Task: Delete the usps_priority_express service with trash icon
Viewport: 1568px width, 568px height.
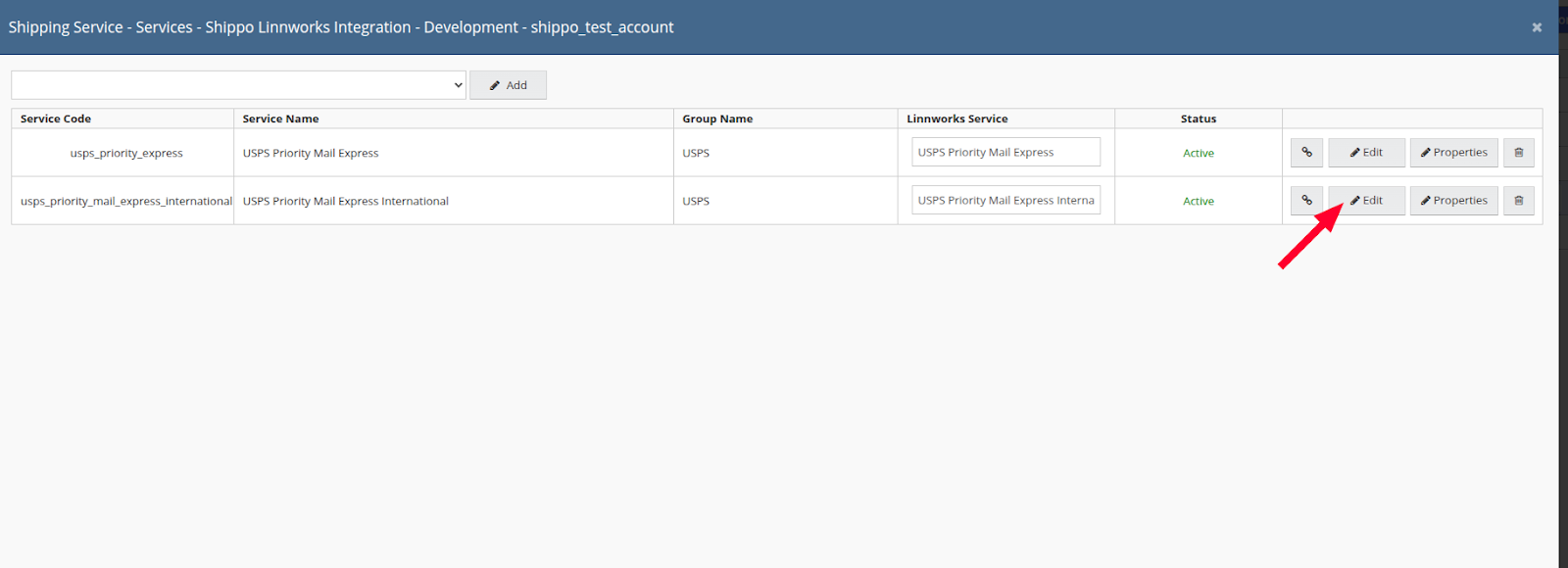Action: click(1519, 153)
